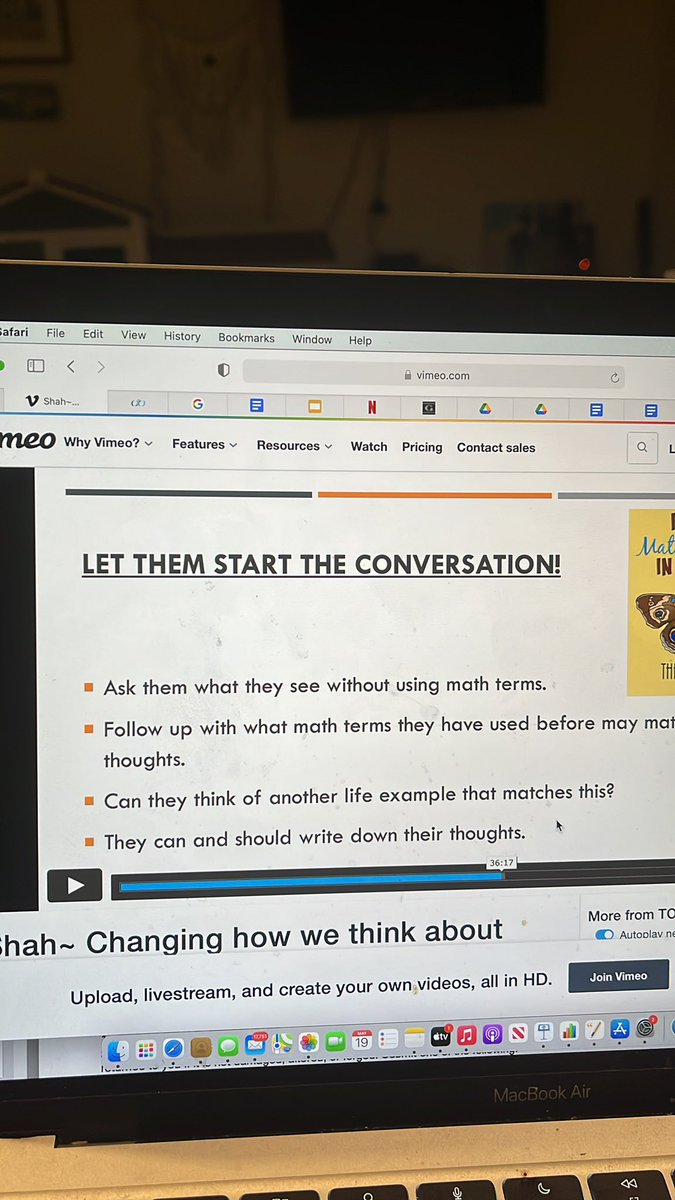
Task: Open App Store from the Dock
Action: (x=619, y=1029)
